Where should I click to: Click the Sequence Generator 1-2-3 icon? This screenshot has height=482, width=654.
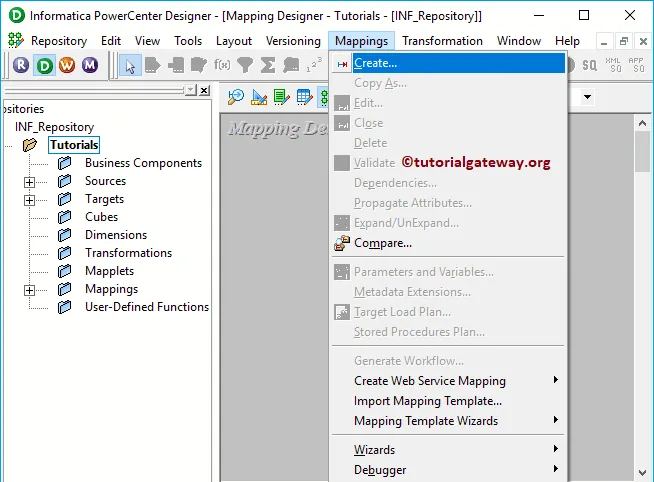point(314,65)
